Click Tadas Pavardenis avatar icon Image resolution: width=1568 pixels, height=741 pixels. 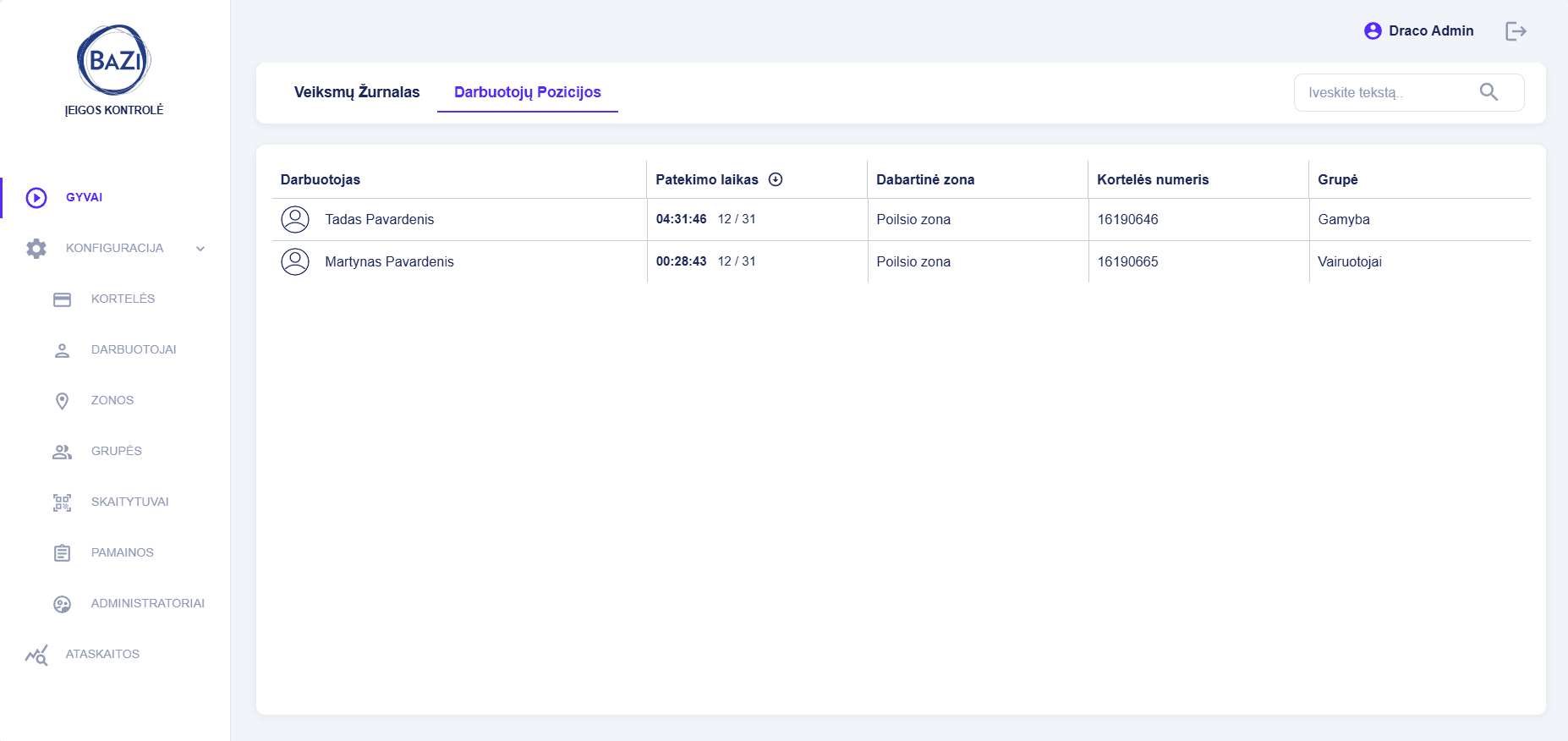pos(295,219)
